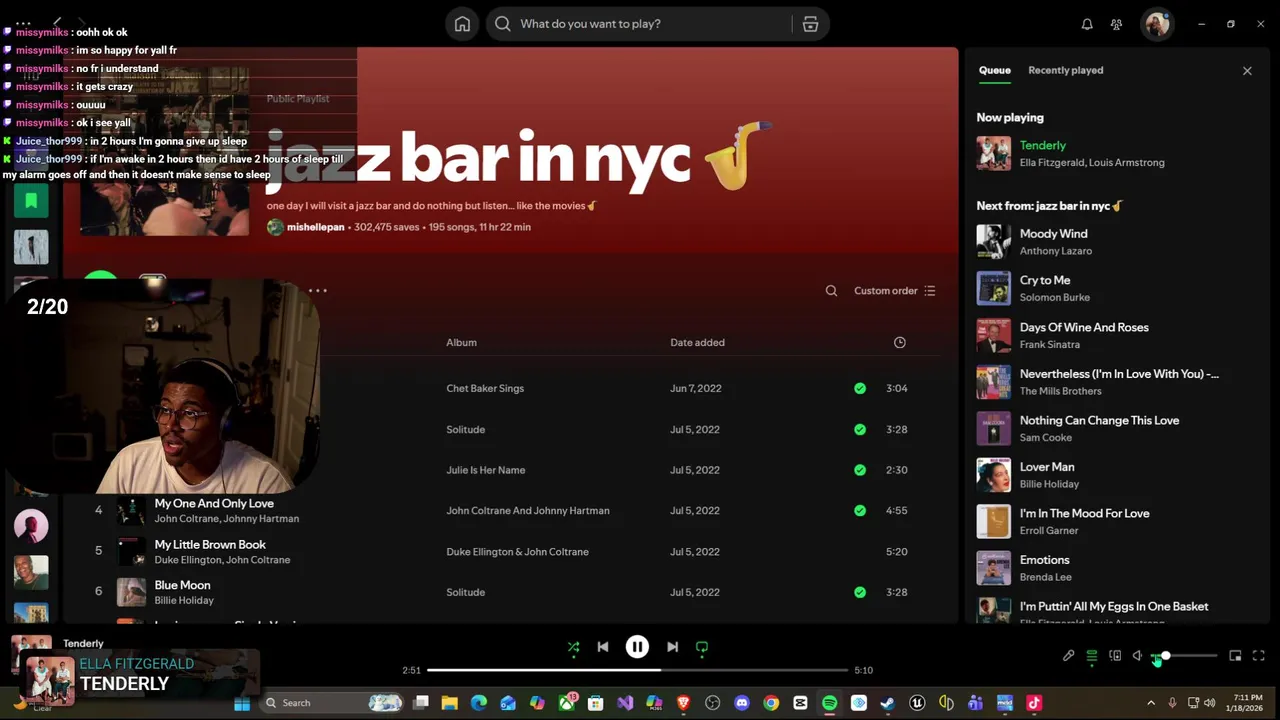Screen dimensions: 1280x720
Task: Open mishellepan's profile link
Action: point(315,227)
